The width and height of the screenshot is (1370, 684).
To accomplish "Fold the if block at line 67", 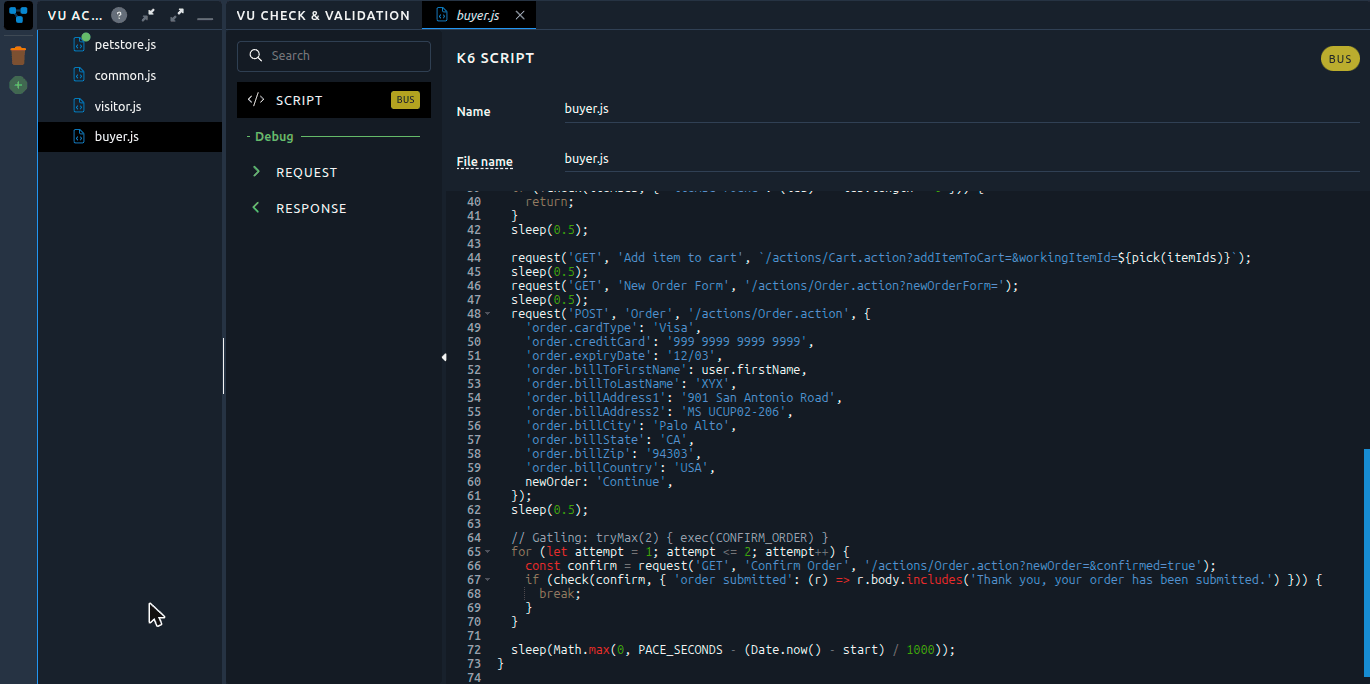I will (x=487, y=580).
